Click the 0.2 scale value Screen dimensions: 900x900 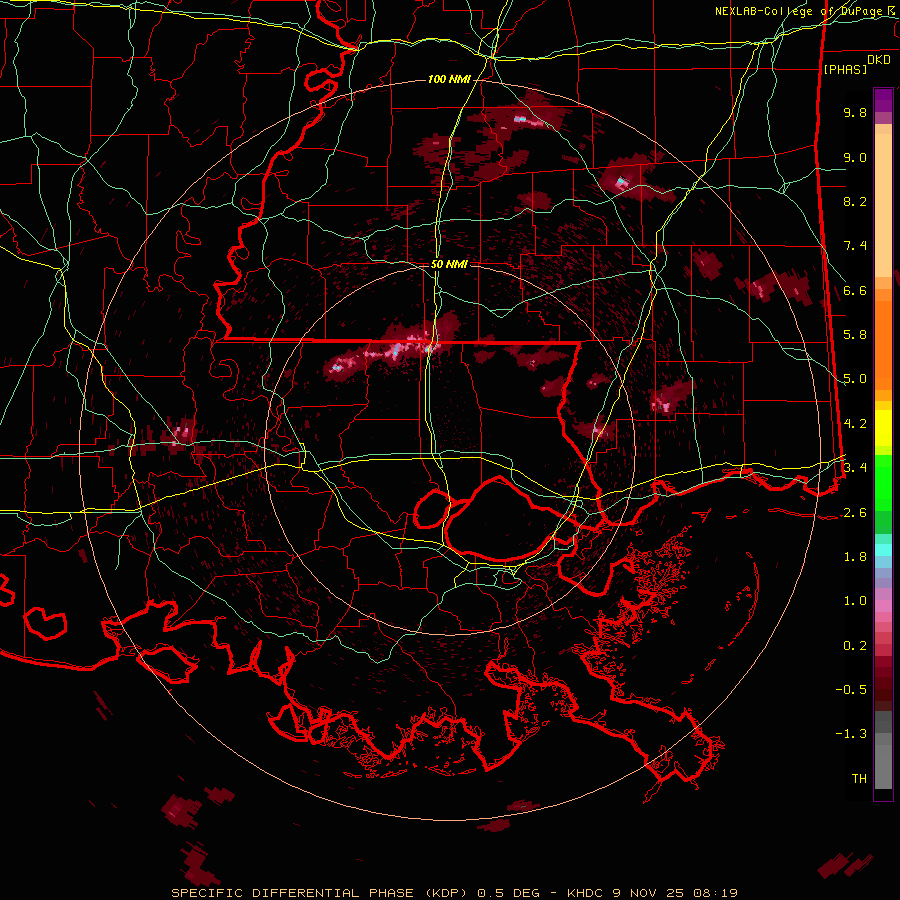point(855,646)
